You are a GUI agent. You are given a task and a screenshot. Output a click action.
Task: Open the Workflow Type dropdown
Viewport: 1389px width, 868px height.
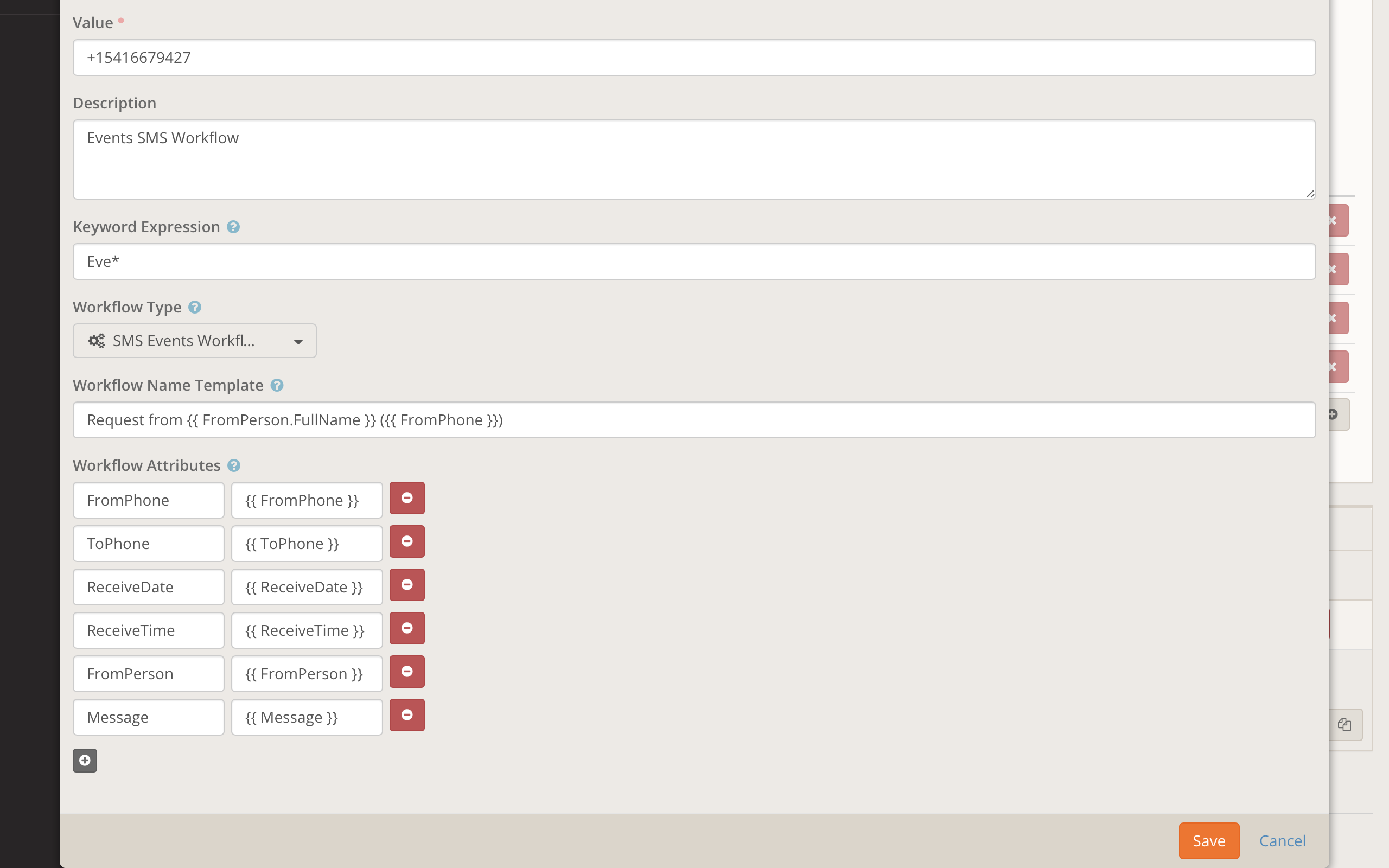[194, 341]
